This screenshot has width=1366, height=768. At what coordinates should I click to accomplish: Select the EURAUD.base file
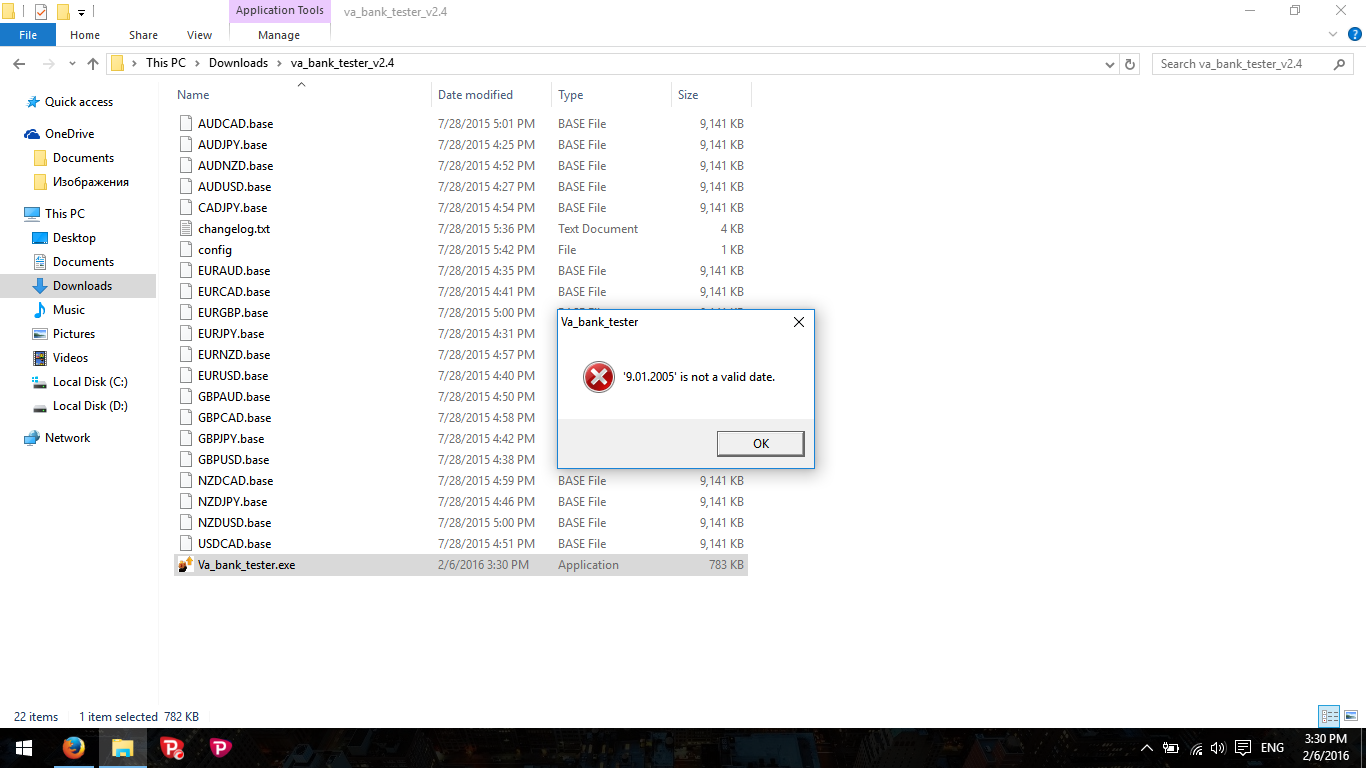pyautogui.click(x=234, y=271)
